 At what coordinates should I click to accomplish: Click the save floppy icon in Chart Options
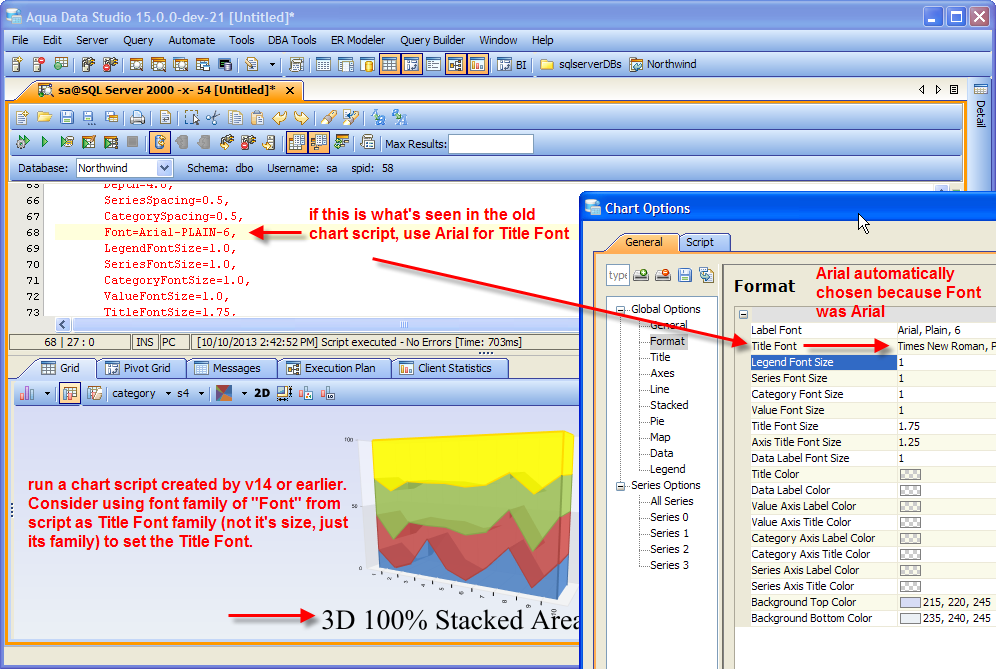point(685,274)
